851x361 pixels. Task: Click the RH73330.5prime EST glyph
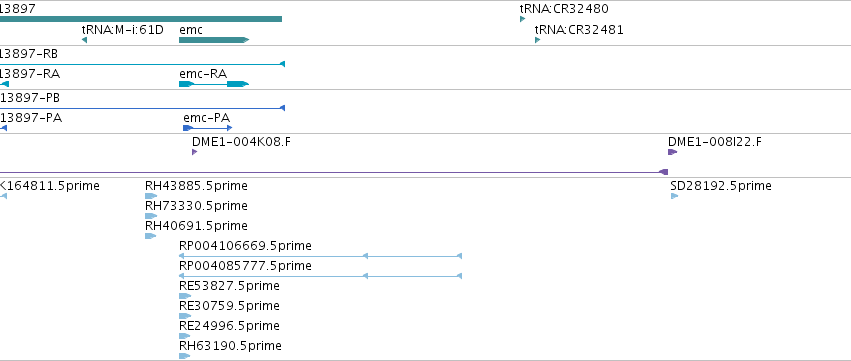pos(151,216)
